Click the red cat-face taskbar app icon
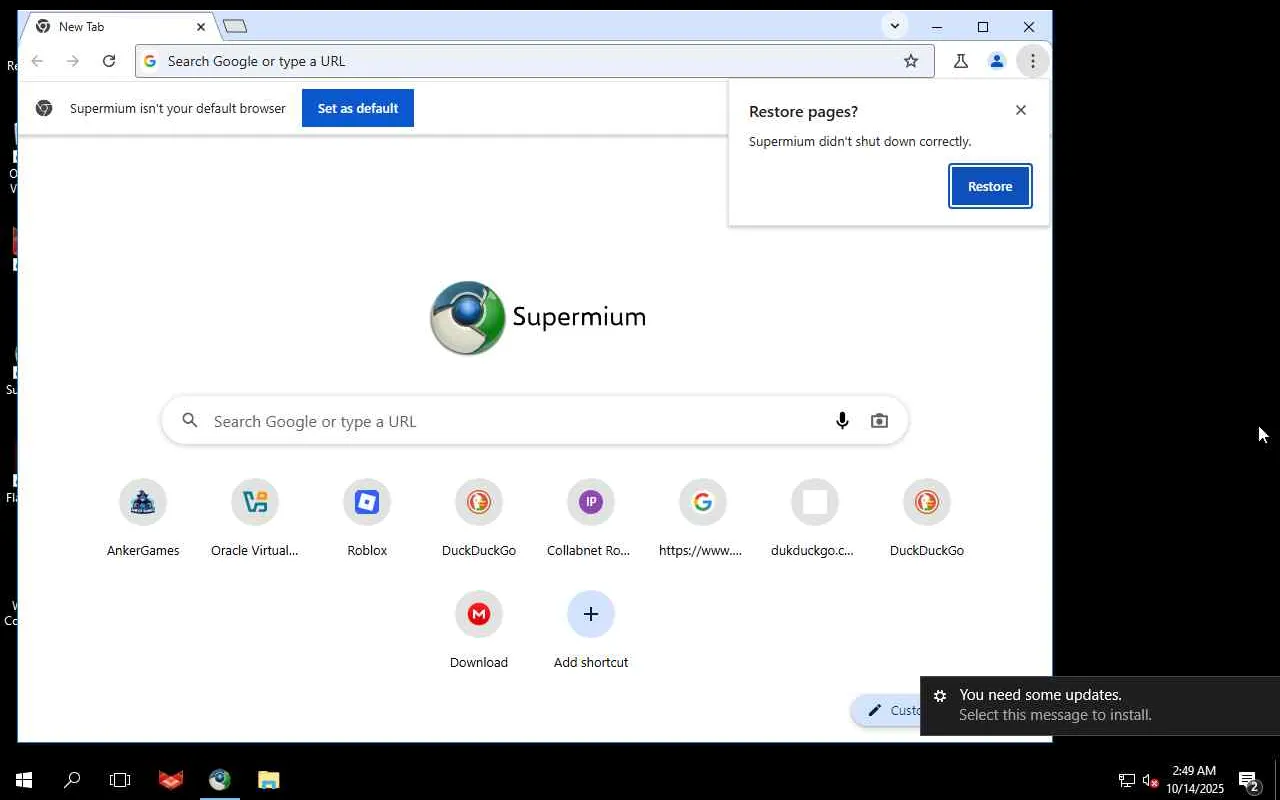This screenshot has height=800, width=1280. (x=171, y=780)
